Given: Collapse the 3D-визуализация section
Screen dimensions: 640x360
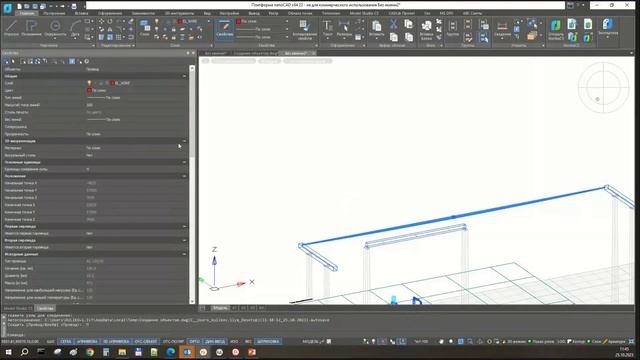Looking at the screenshot, I should click(x=184, y=141).
